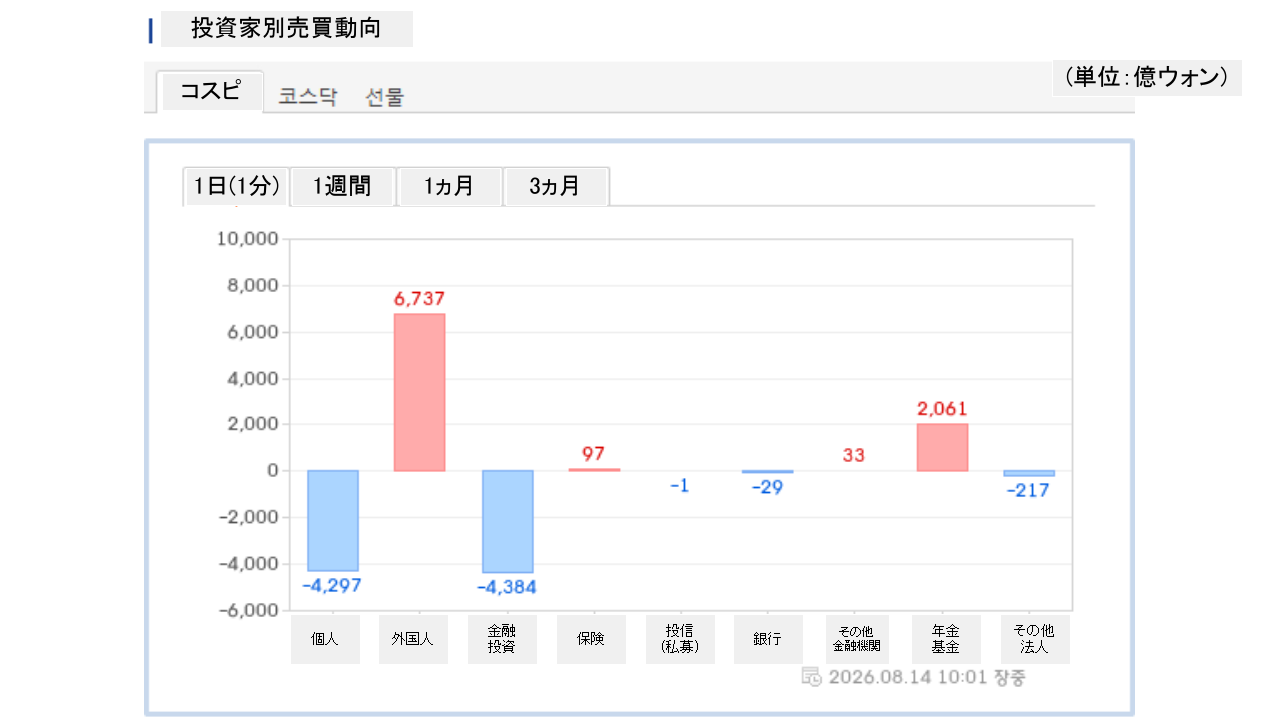Open the 선물 tab

(385, 97)
